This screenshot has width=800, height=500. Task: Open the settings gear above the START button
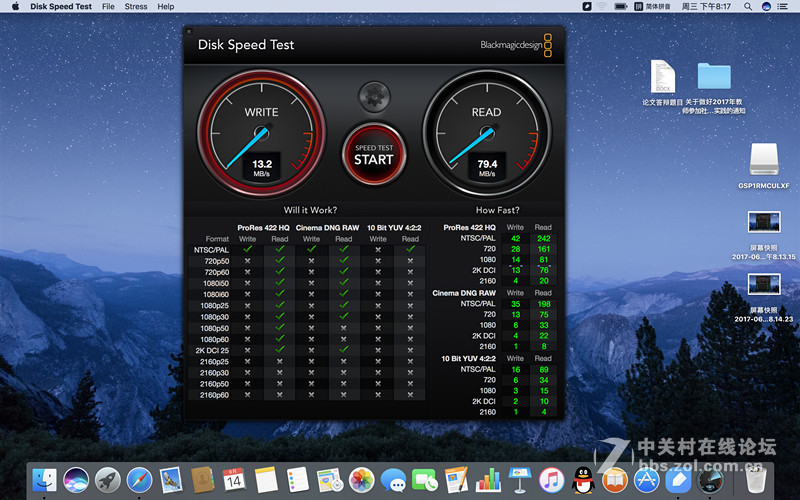pos(374,97)
